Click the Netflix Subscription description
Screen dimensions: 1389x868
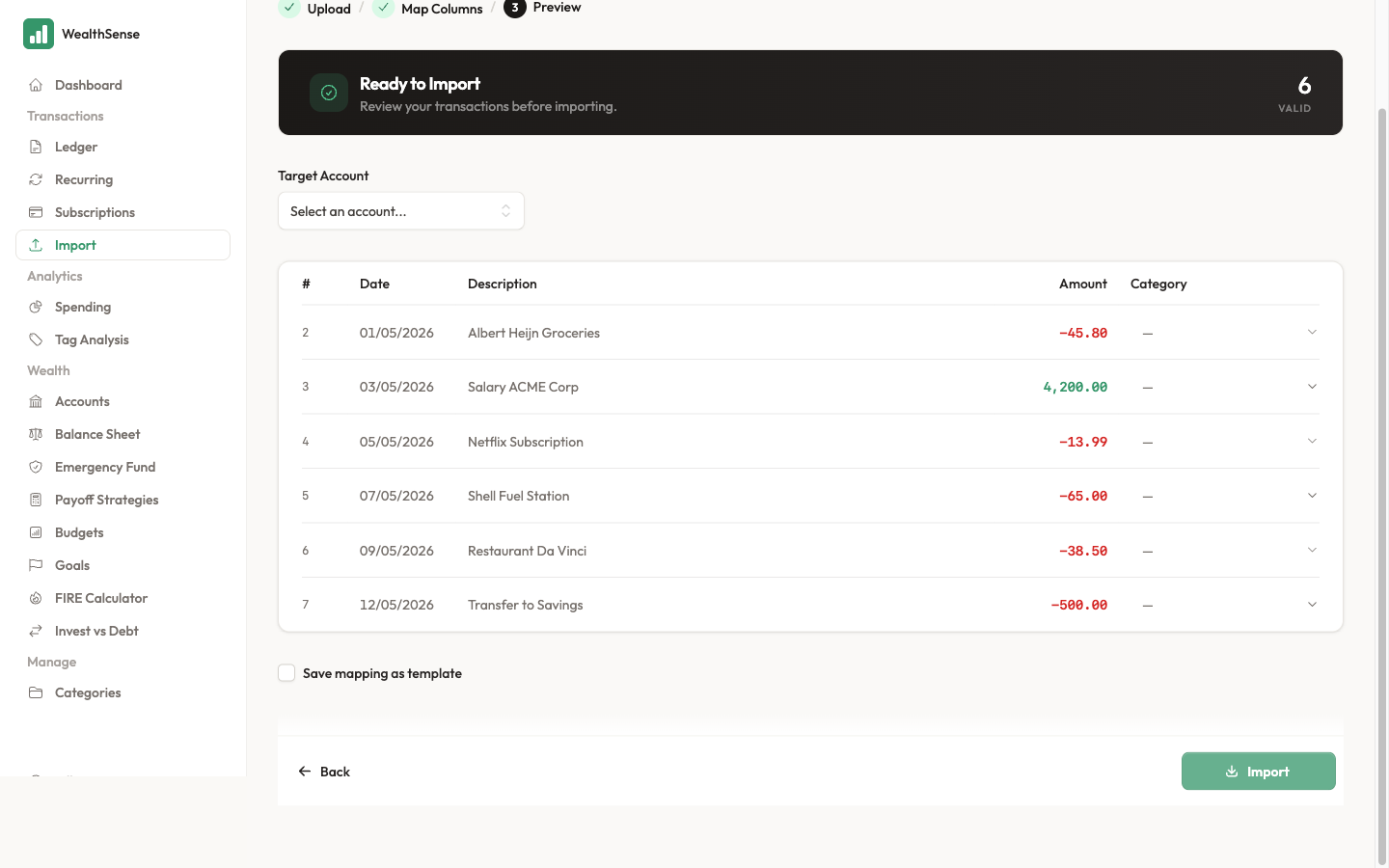[525, 442]
